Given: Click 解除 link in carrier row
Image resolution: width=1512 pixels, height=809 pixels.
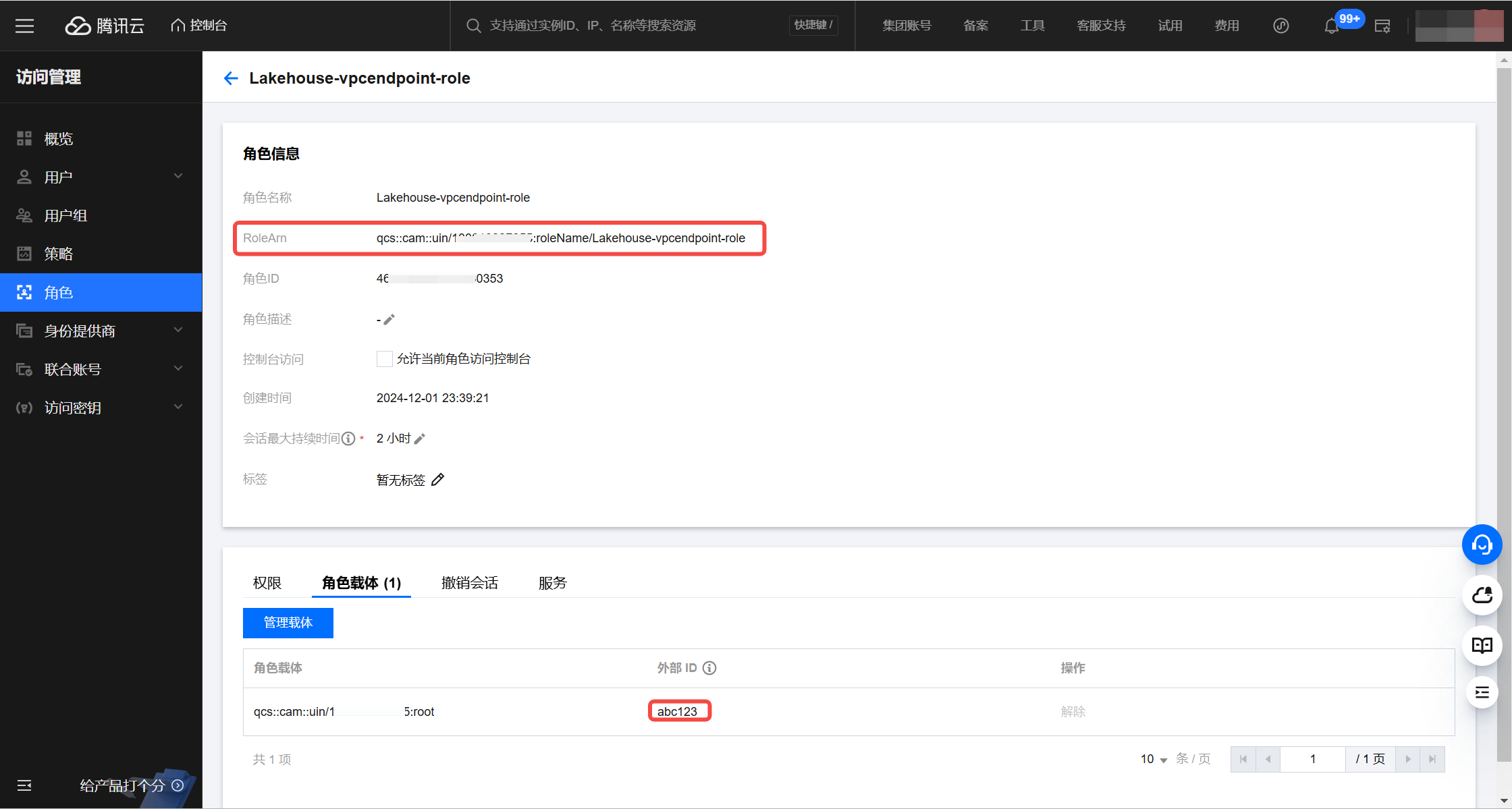Looking at the screenshot, I should (x=1073, y=712).
